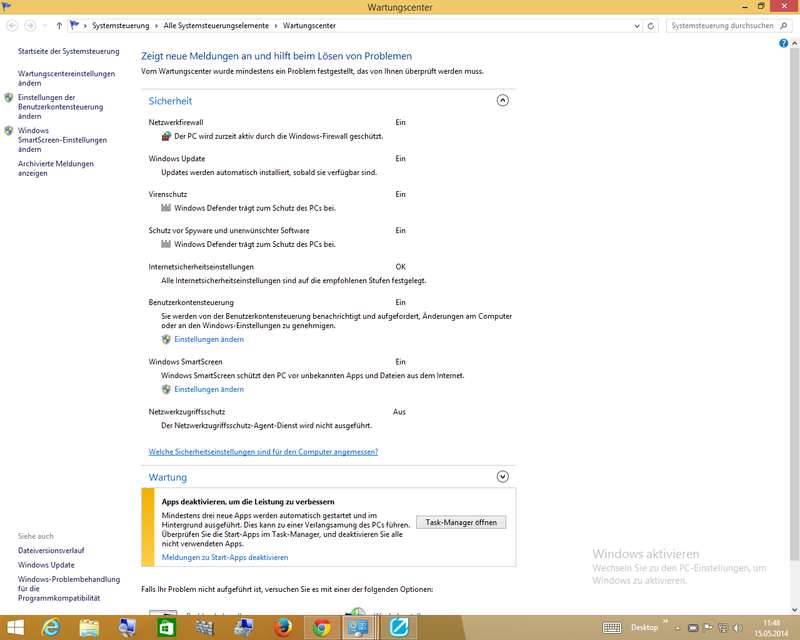The width and height of the screenshot is (800, 640).
Task: Click the Windows Start button
Action: tap(15, 627)
